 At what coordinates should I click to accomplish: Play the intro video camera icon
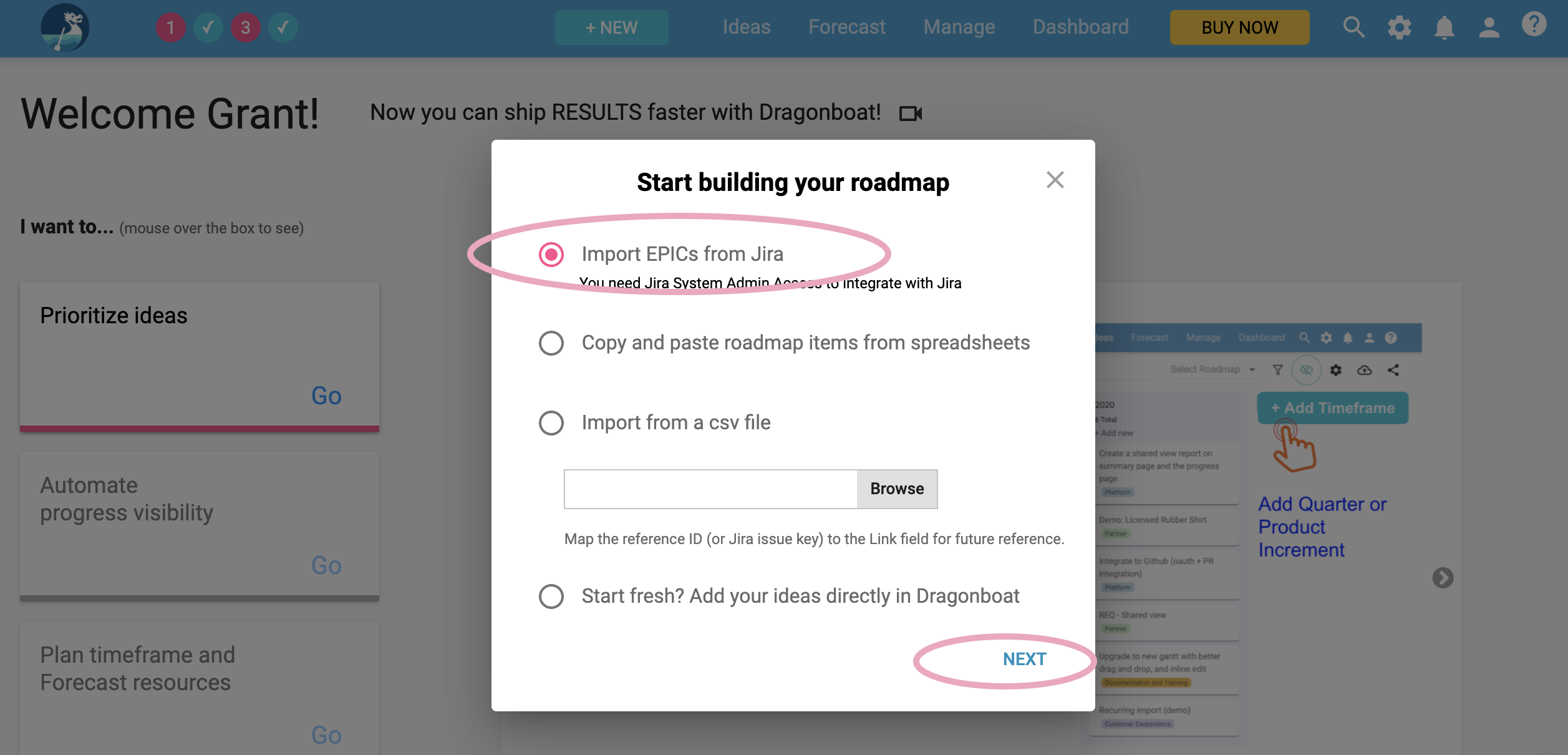(x=911, y=113)
